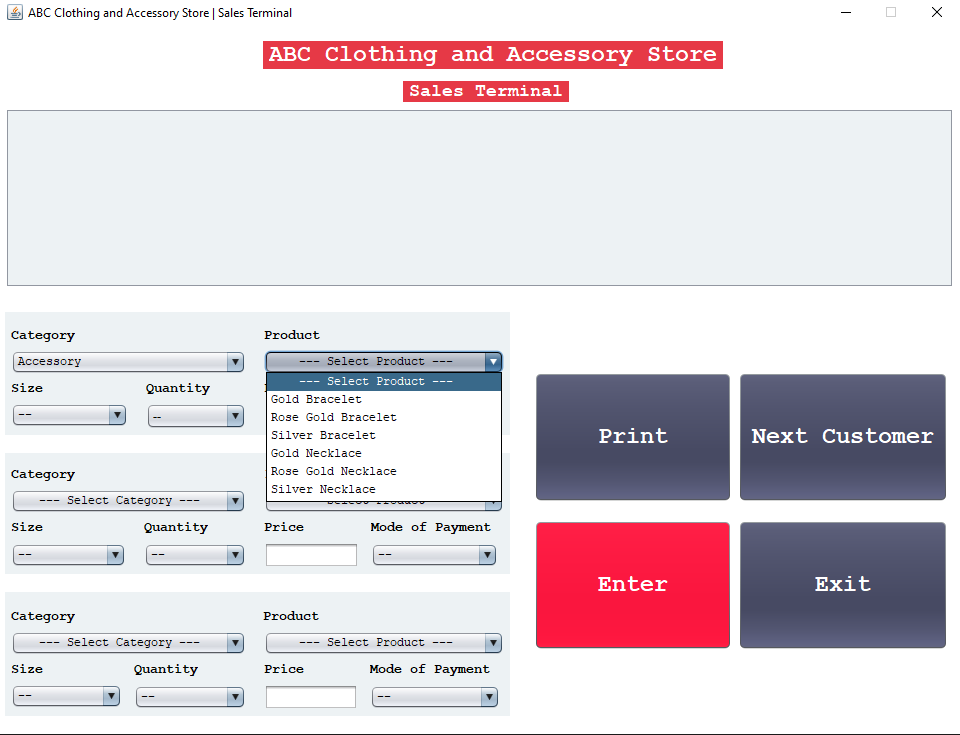Viewport: 960px width, 735px height.
Task: Click the red Enter button
Action: click(x=633, y=585)
